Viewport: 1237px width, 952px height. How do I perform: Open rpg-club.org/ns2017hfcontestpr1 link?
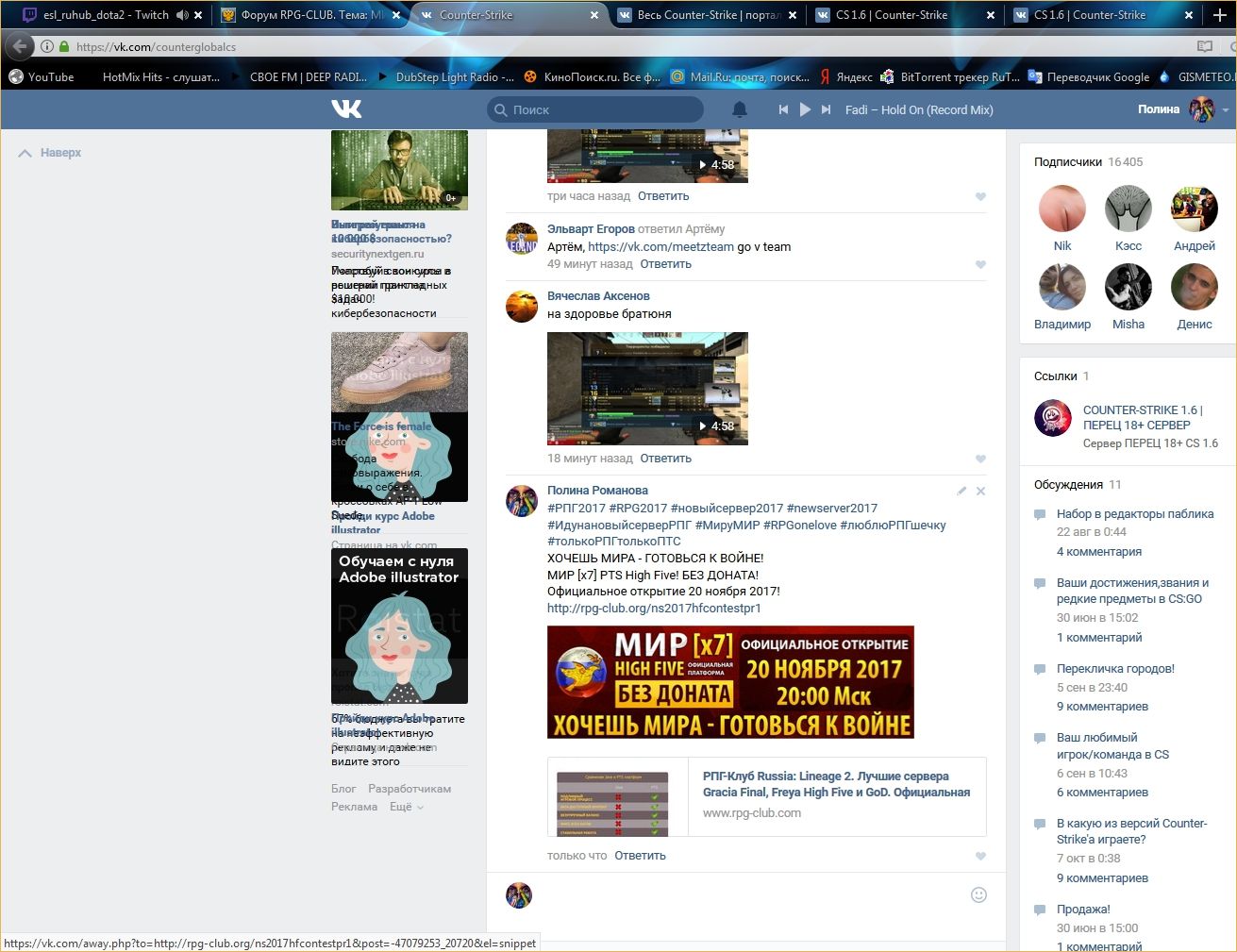coord(654,609)
